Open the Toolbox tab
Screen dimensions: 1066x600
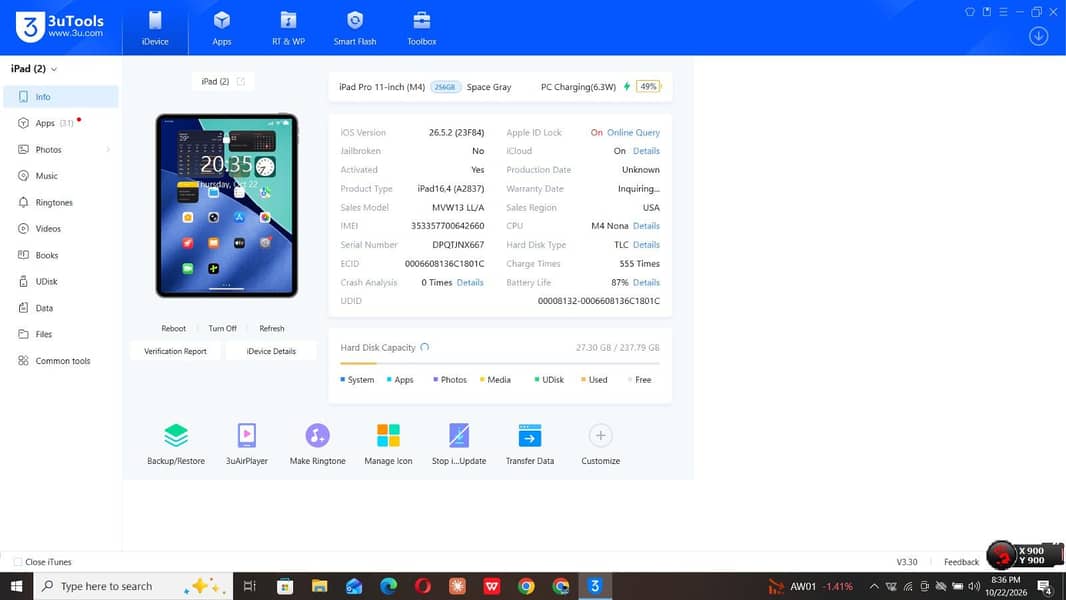pos(422,28)
